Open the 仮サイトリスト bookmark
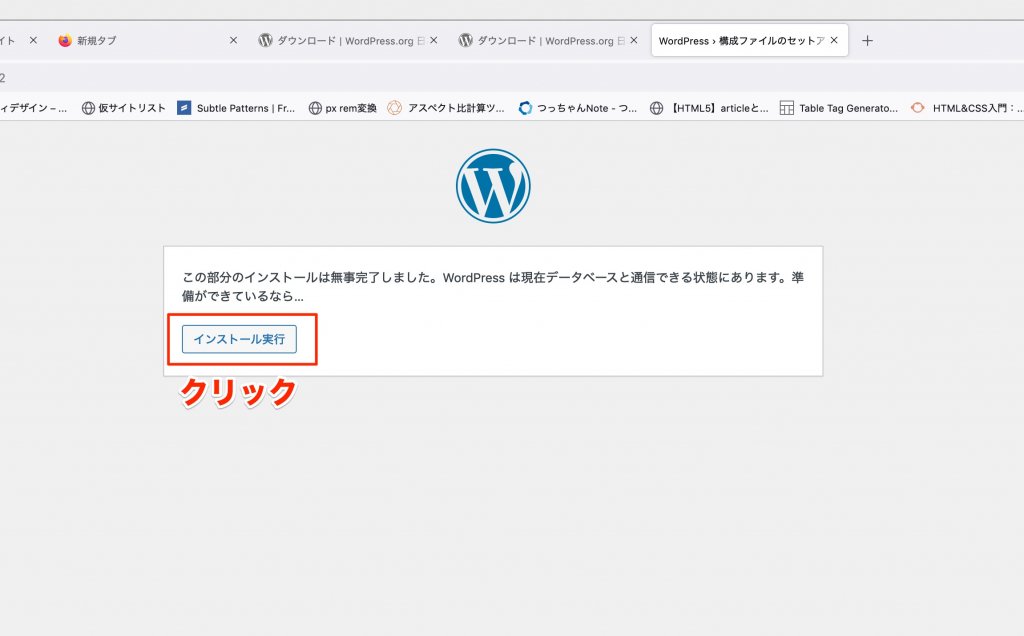Image resolution: width=1024 pixels, height=636 pixels. pyautogui.click(x=130, y=108)
